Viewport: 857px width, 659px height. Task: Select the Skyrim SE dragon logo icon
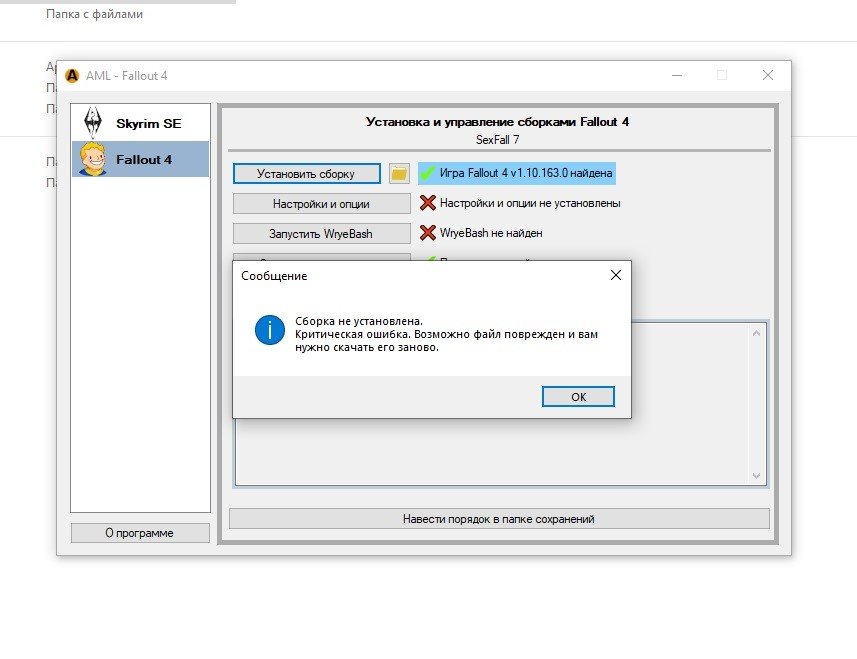pos(93,123)
